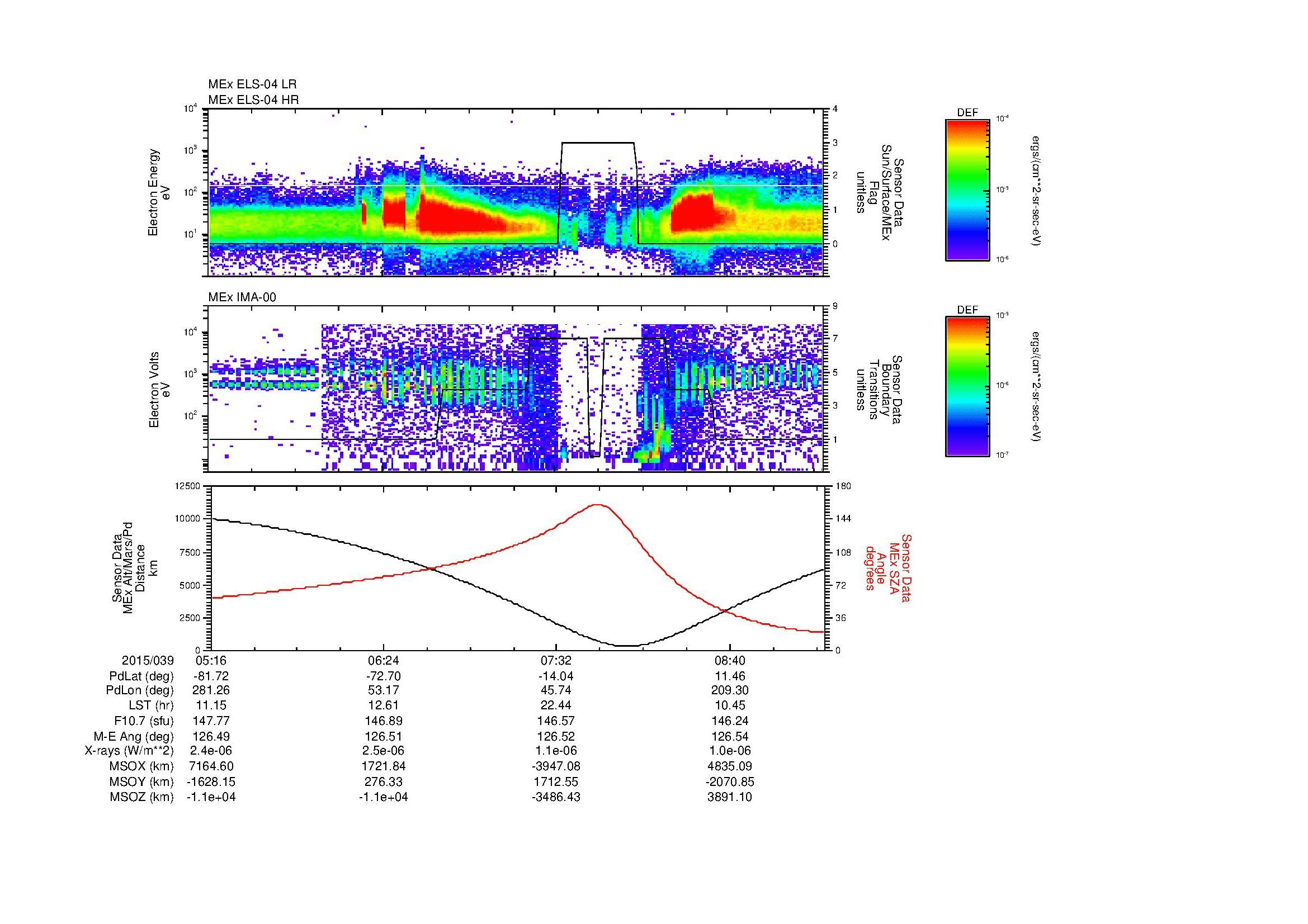
Task: Click the 'Sun/Surface/MEx Flag' axis label
Action: click(x=880, y=192)
